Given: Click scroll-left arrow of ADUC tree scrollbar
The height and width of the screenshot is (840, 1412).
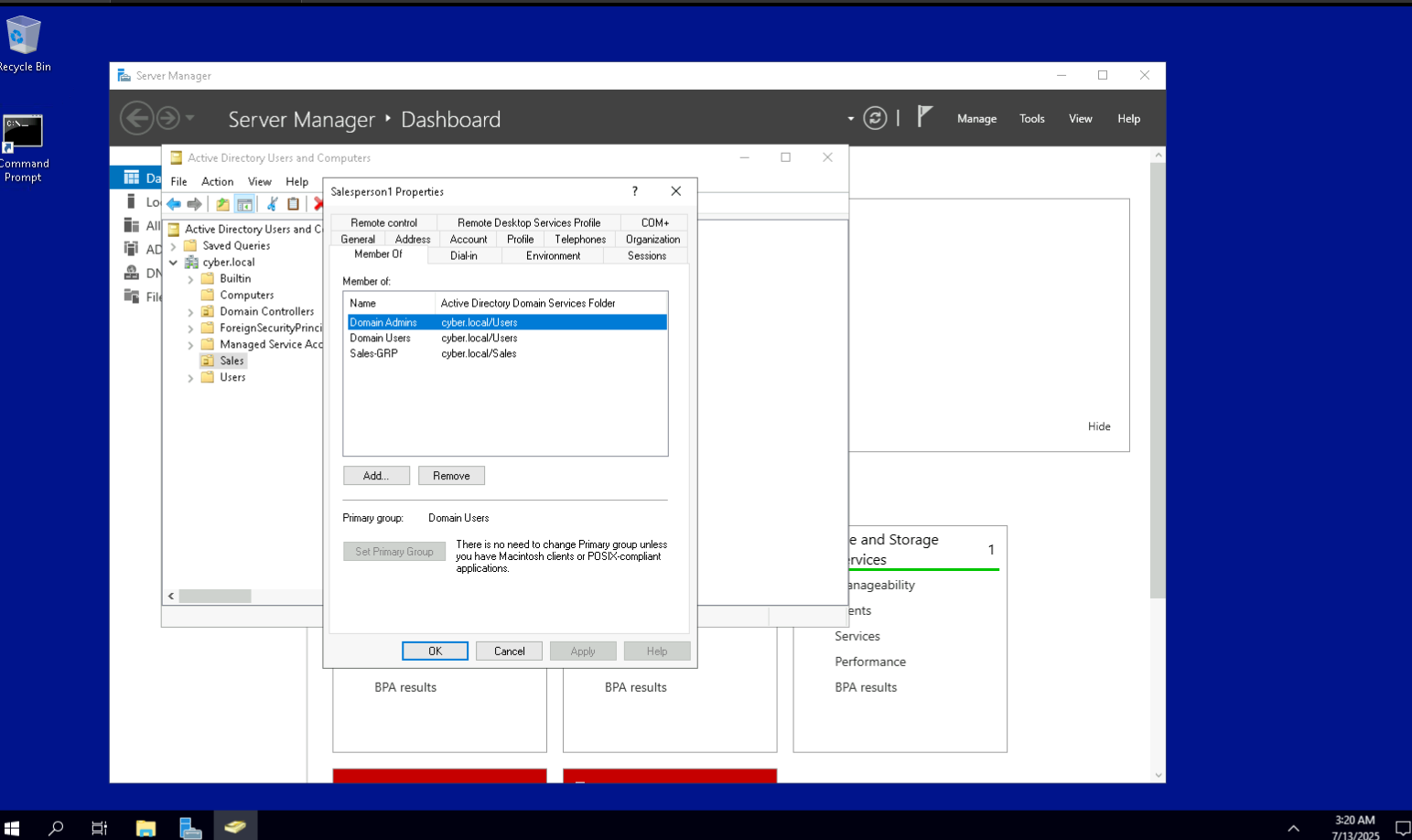Looking at the screenshot, I should [x=171, y=597].
